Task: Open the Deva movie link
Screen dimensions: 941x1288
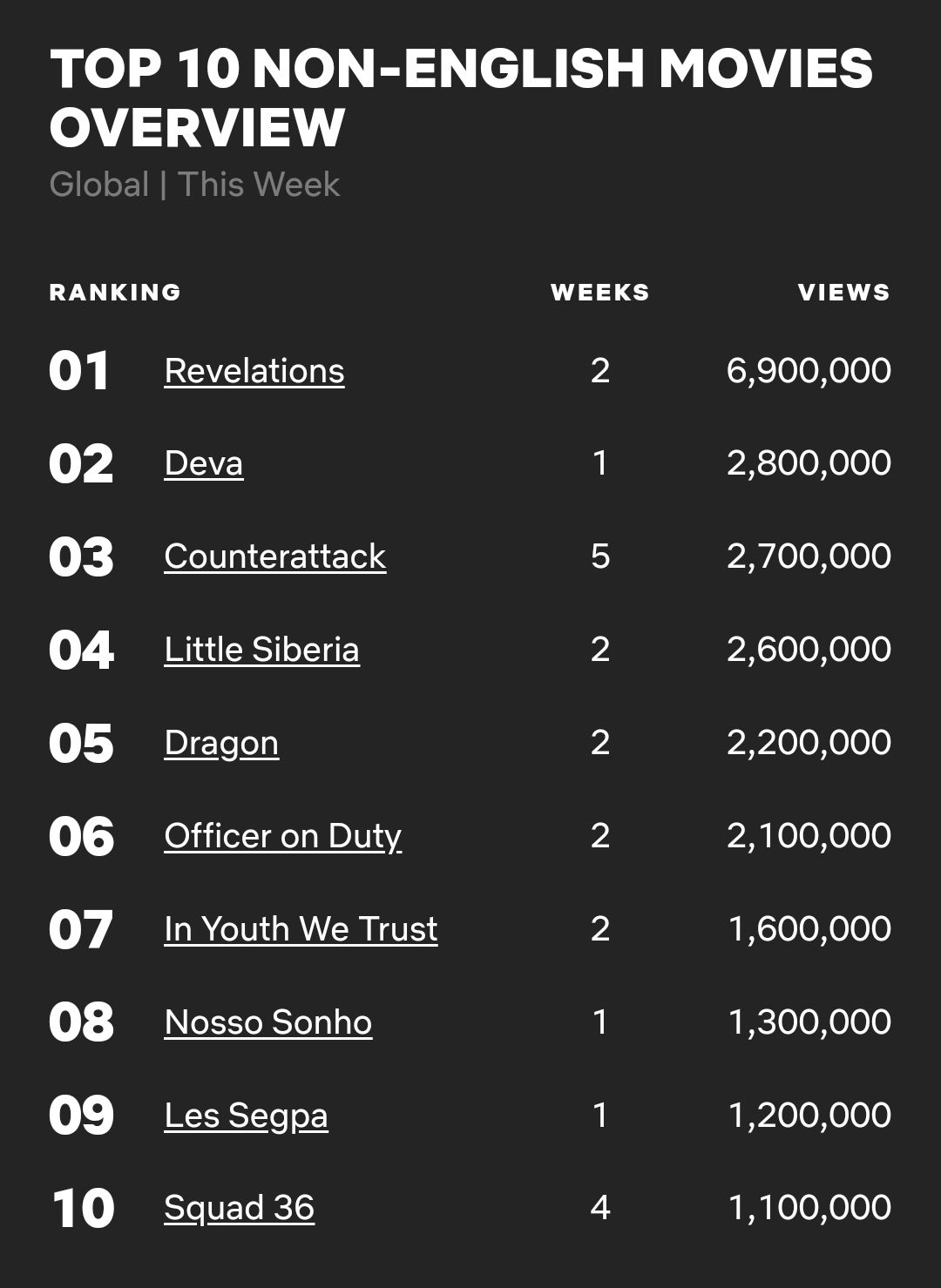Action: click(204, 463)
